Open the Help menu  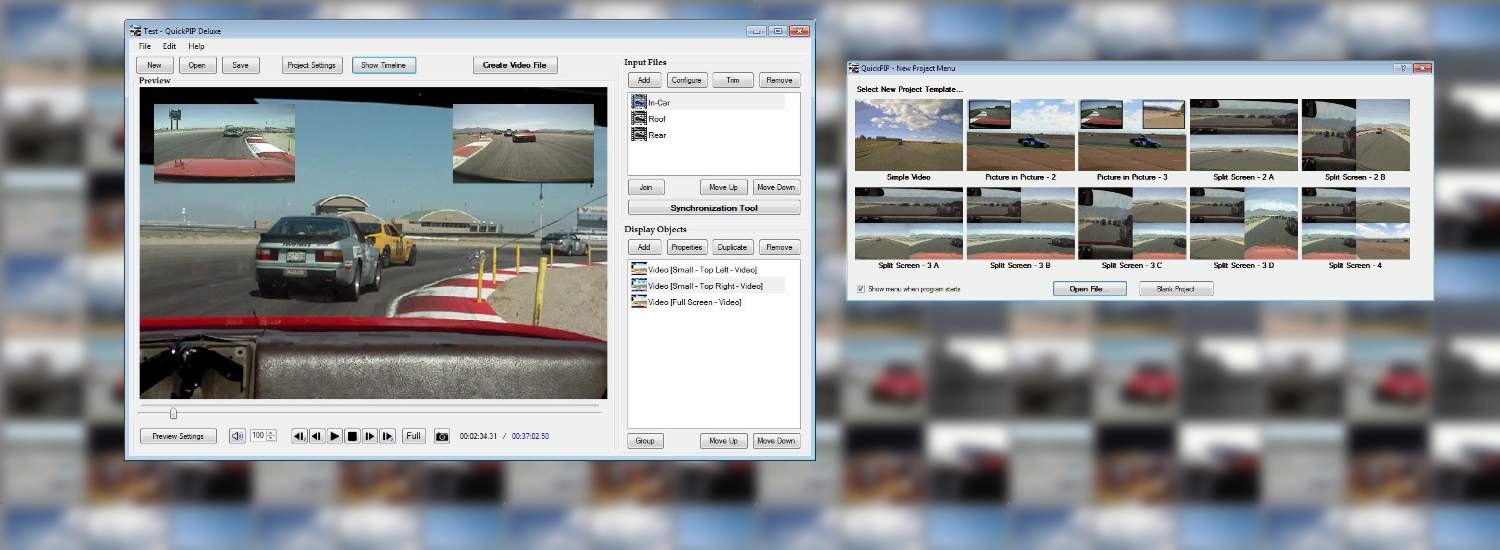click(196, 46)
